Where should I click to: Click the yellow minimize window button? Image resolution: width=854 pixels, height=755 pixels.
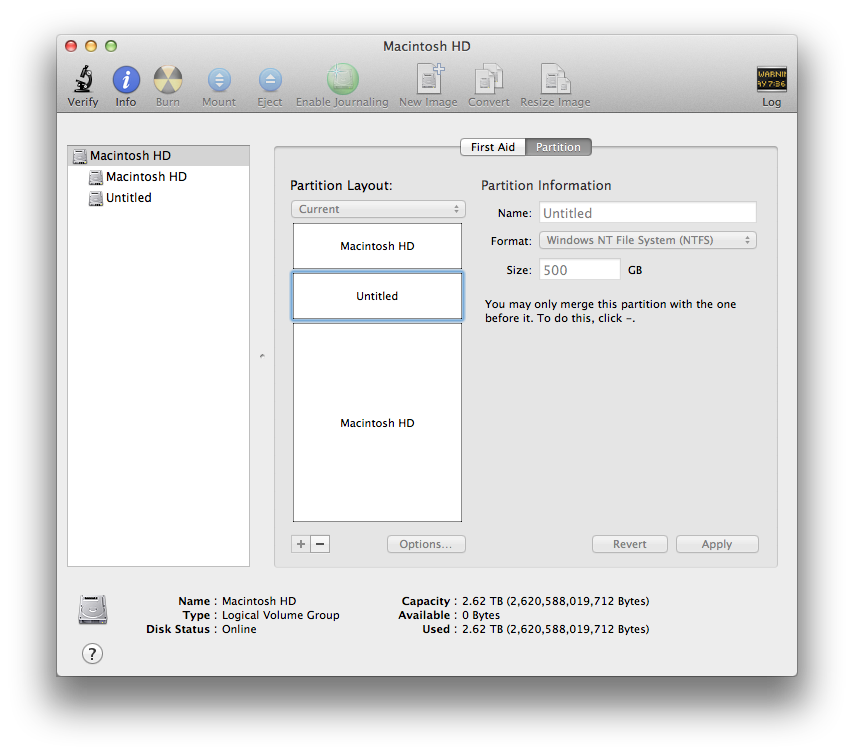click(x=91, y=46)
